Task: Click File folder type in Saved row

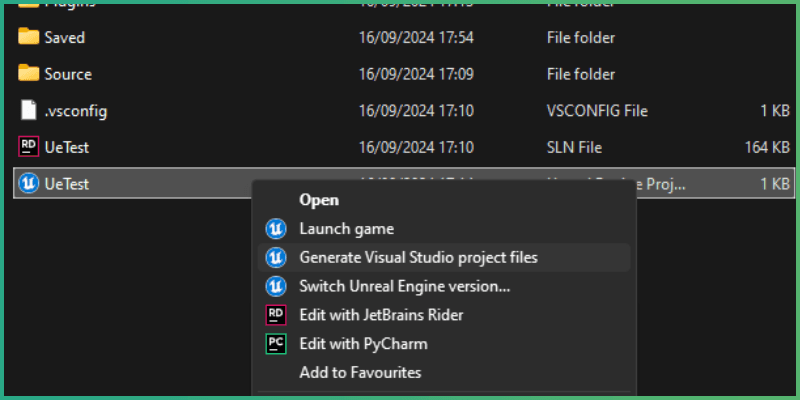Action: (x=581, y=37)
